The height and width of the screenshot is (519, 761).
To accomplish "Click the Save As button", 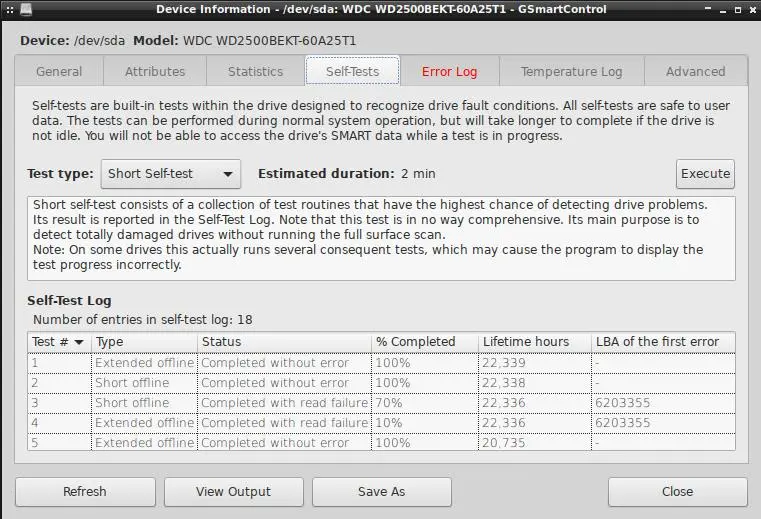I will click(x=381, y=491).
